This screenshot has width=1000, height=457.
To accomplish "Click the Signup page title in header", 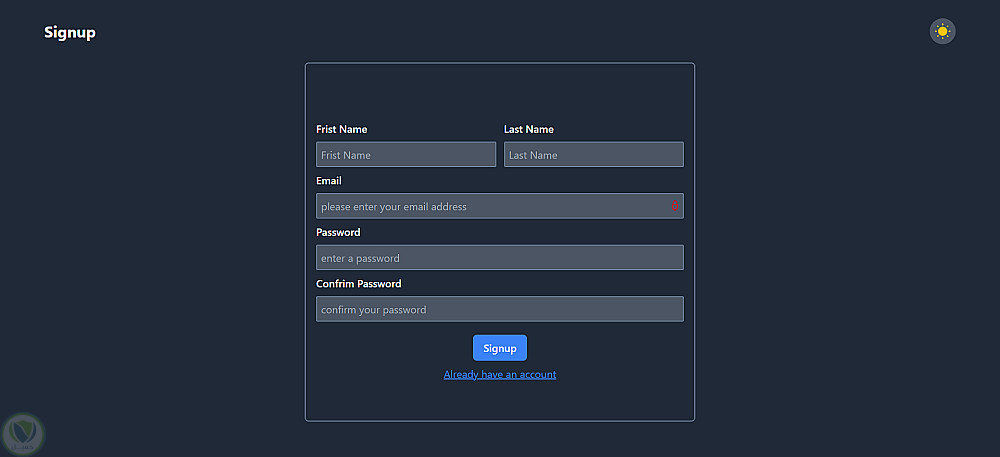I will tap(70, 32).
